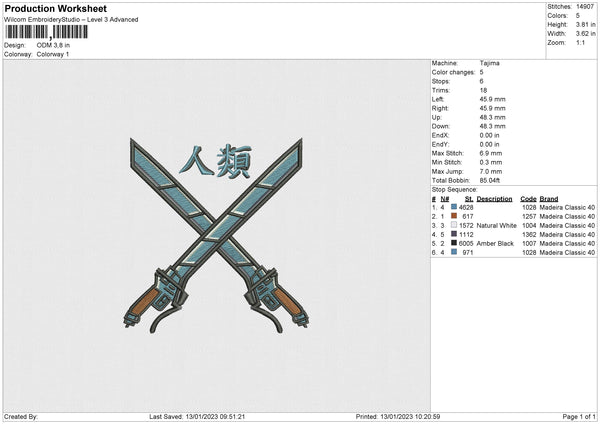Click "Madeira Classic 40" in stop row 6
The height and width of the screenshot is (424, 600).
567,253
